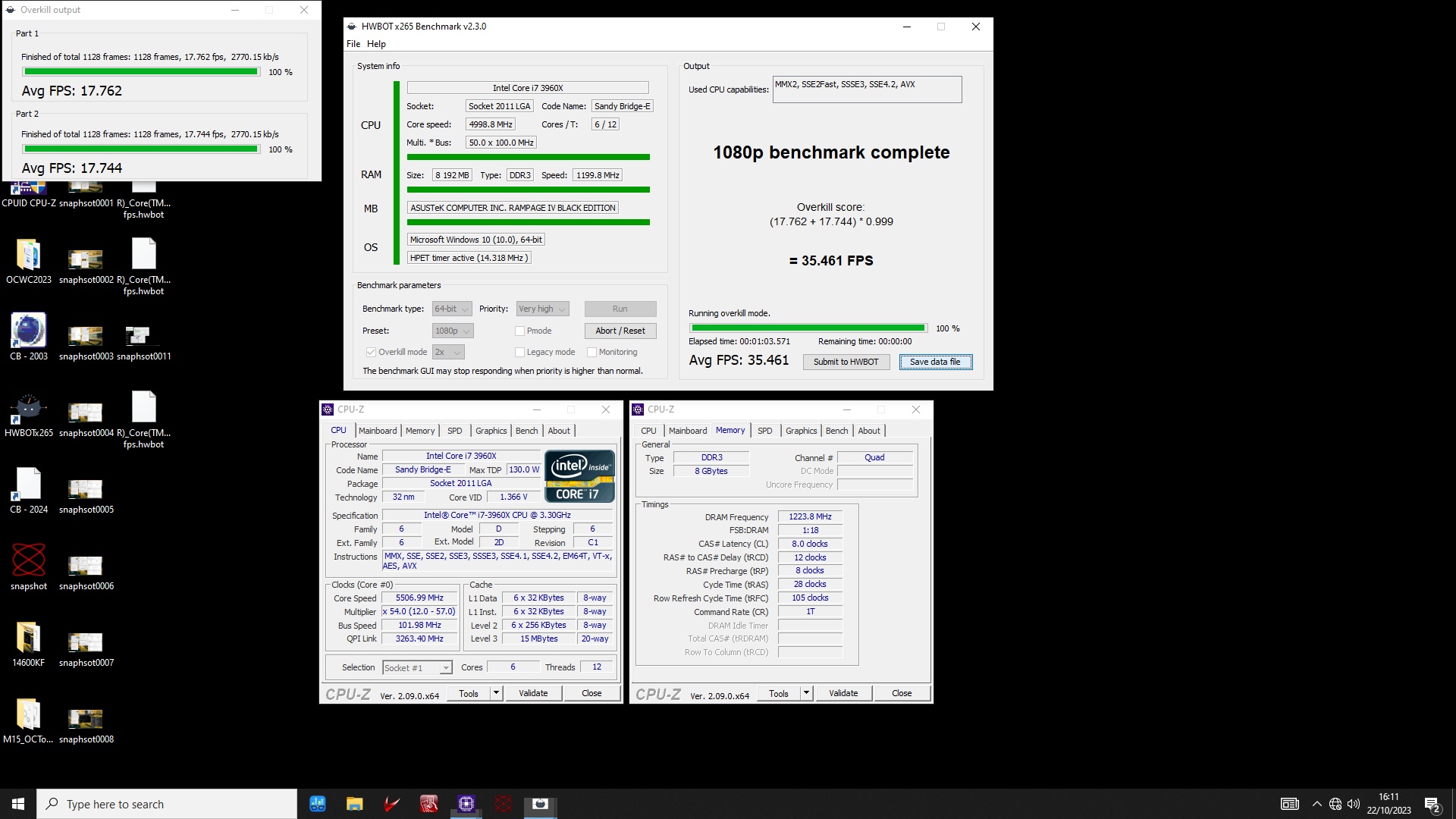Switch to HWBOT x265 via taskbar icon
The image size is (1456, 819).
tap(540, 804)
